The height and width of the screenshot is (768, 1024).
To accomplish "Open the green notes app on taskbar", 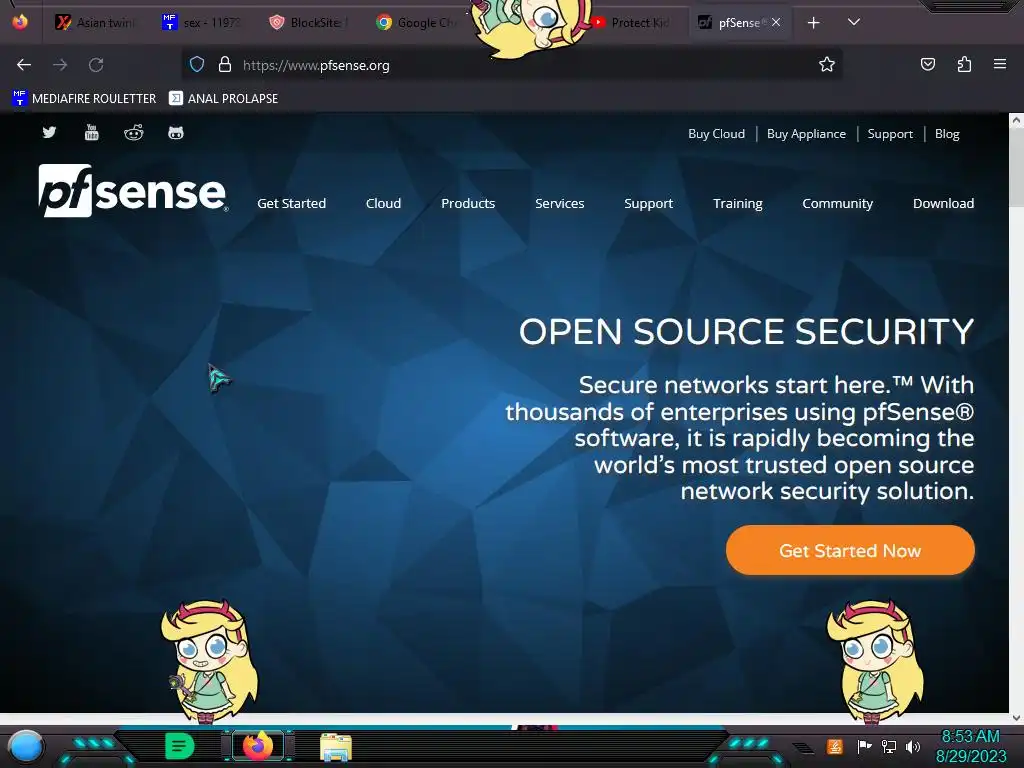I will click(x=180, y=746).
